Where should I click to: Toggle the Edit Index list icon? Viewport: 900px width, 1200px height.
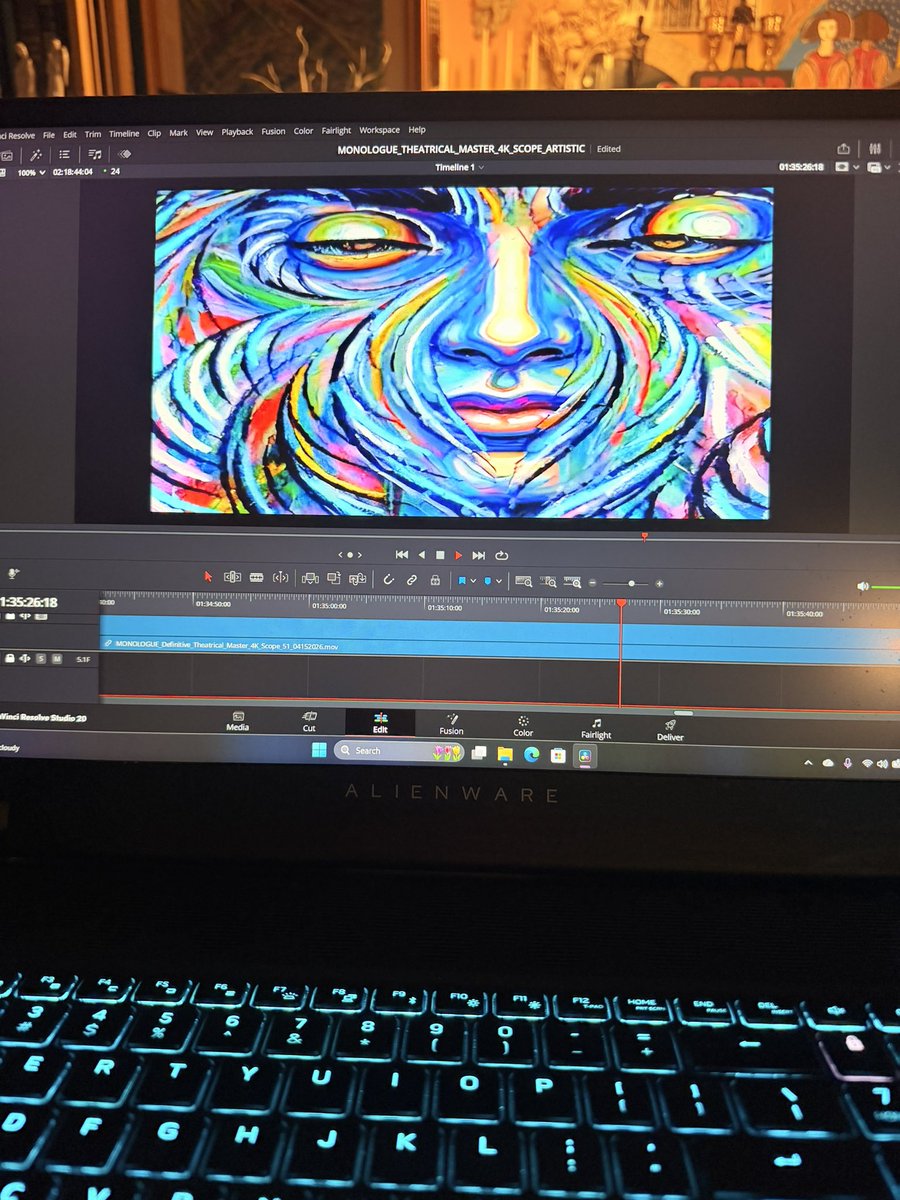(x=64, y=155)
